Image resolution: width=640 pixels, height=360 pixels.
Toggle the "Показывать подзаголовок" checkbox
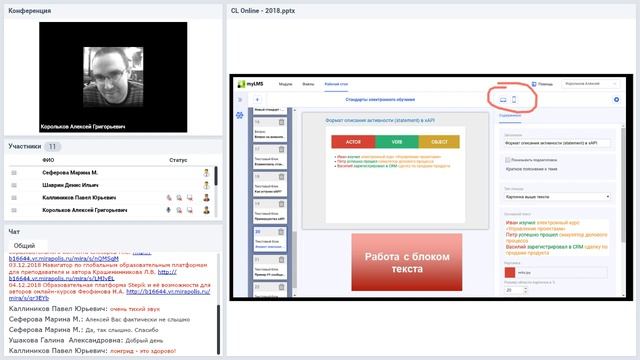pyautogui.click(x=508, y=160)
